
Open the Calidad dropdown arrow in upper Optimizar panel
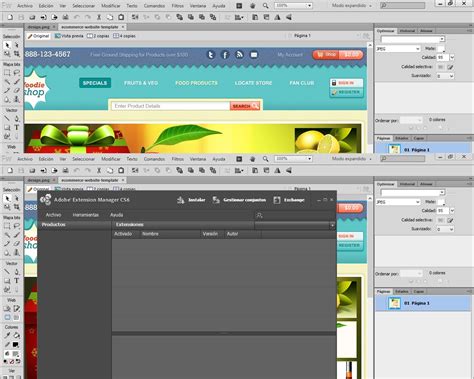pos(452,58)
